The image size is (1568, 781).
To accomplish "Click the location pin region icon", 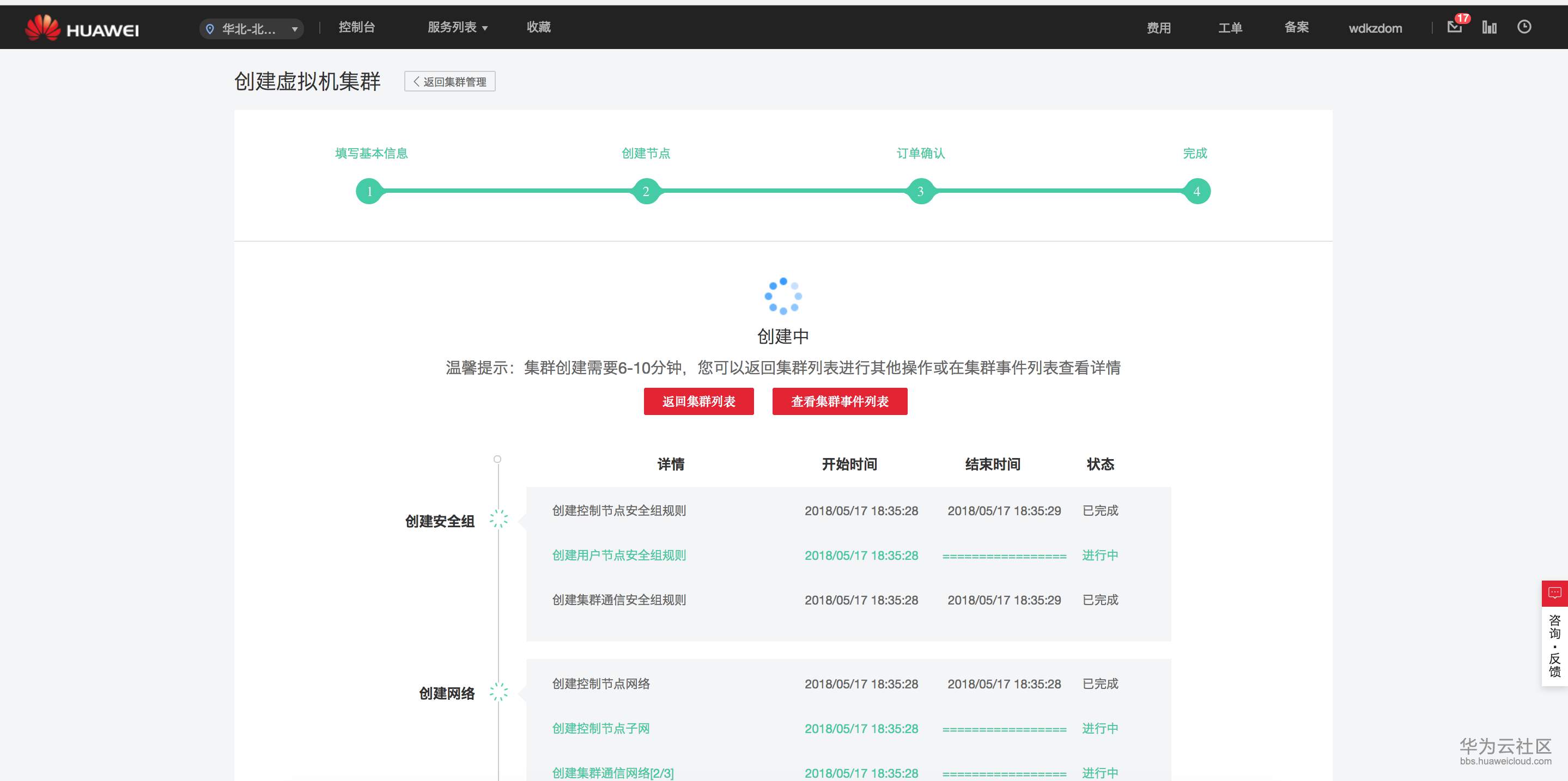I will pyautogui.click(x=210, y=28).
